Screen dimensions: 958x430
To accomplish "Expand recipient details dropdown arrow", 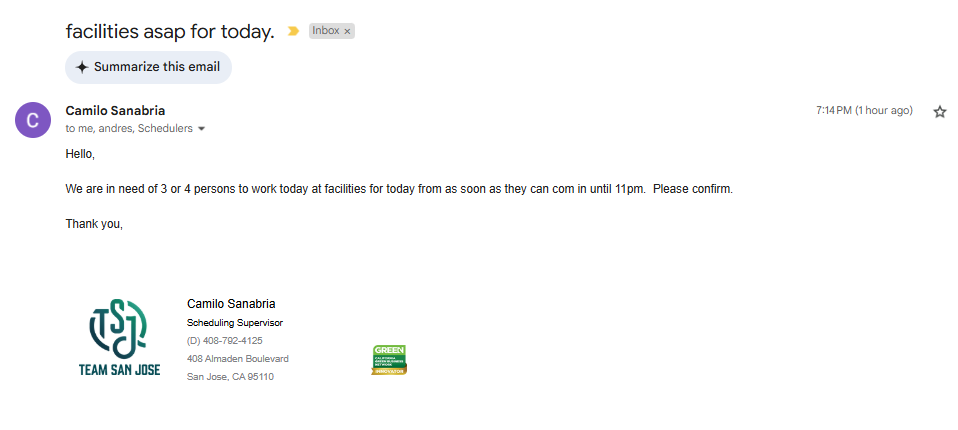I will tap(202, 129).
